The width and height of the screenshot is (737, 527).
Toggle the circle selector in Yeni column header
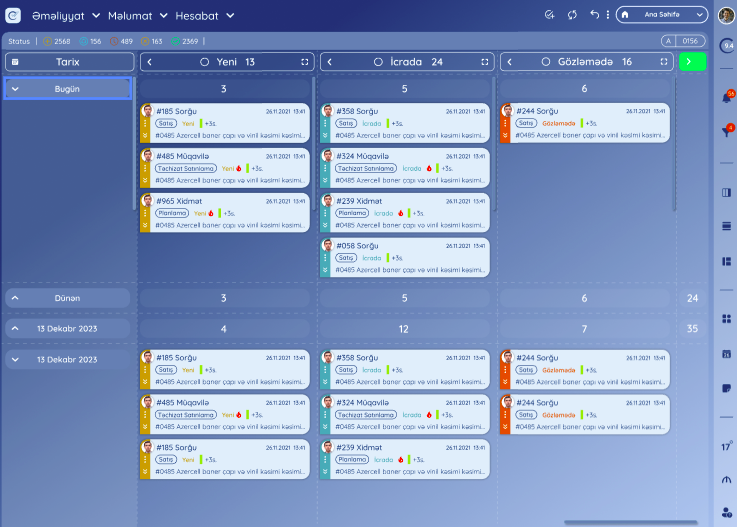tap(205, 62)
